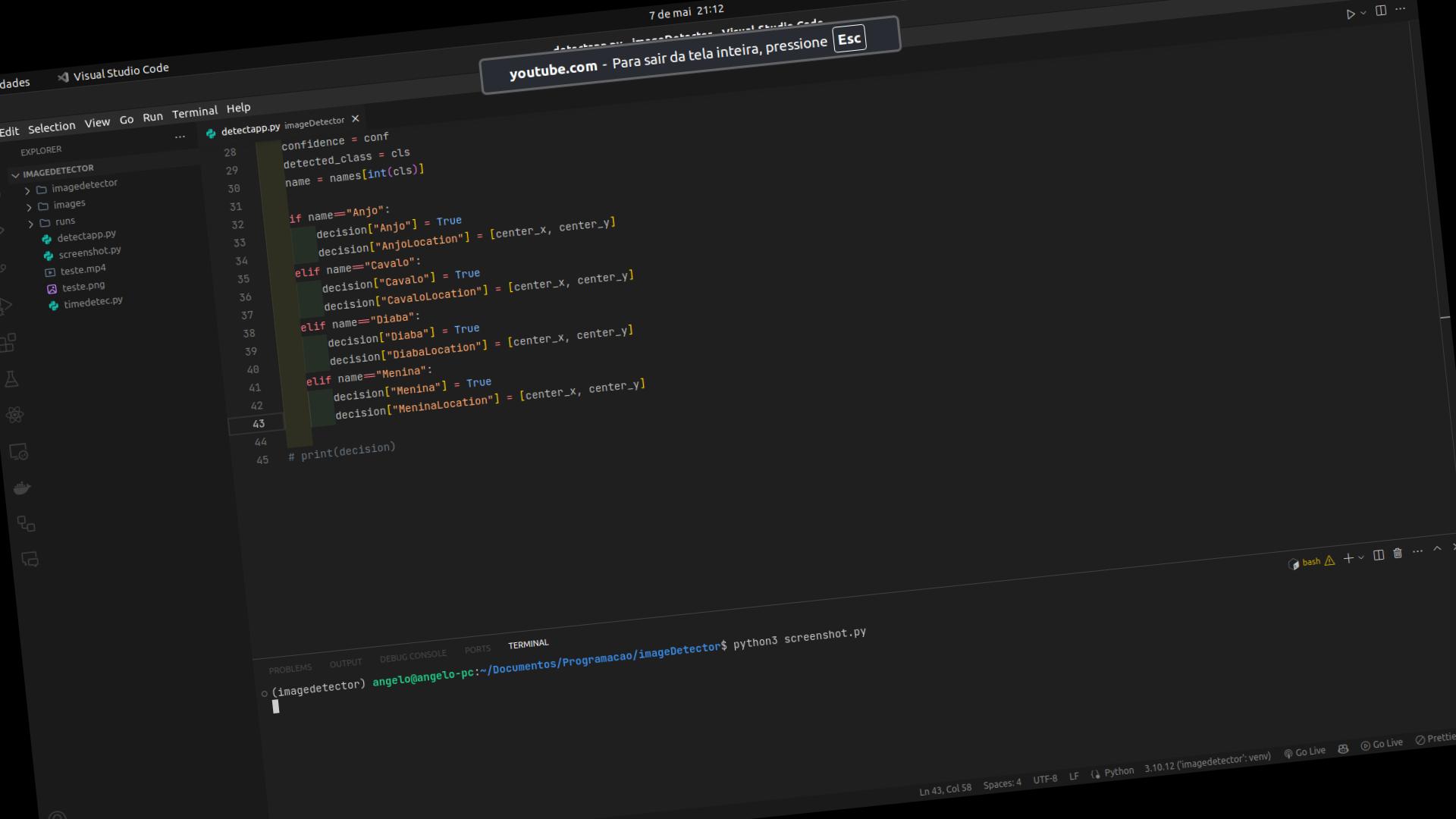1456x819 pixels.
Task: Open screenshot.py in the explorer
Action: (x=82, y=253)
